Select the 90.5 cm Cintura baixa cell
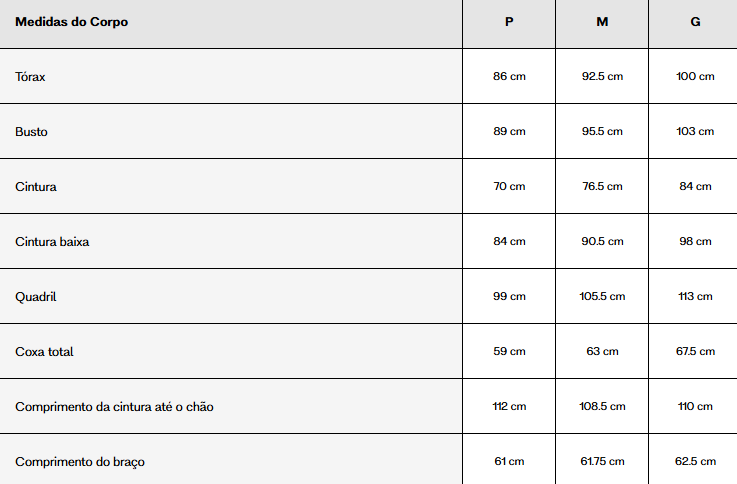The height and width of the screenshot is (484, 737). coord(602,241)
